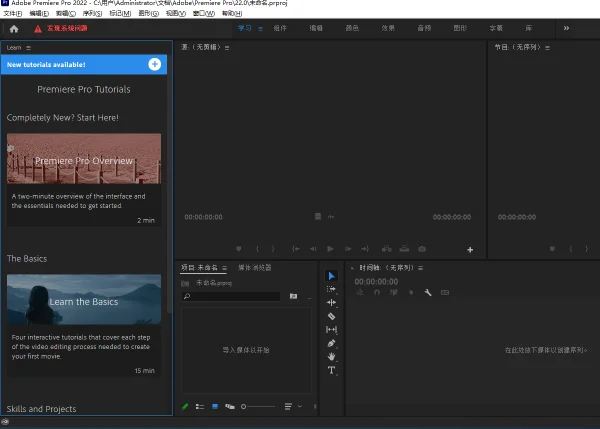Open the Program monitor panel menu
Image resolution: width=600 pixels, height=429 pixels.
547,48
